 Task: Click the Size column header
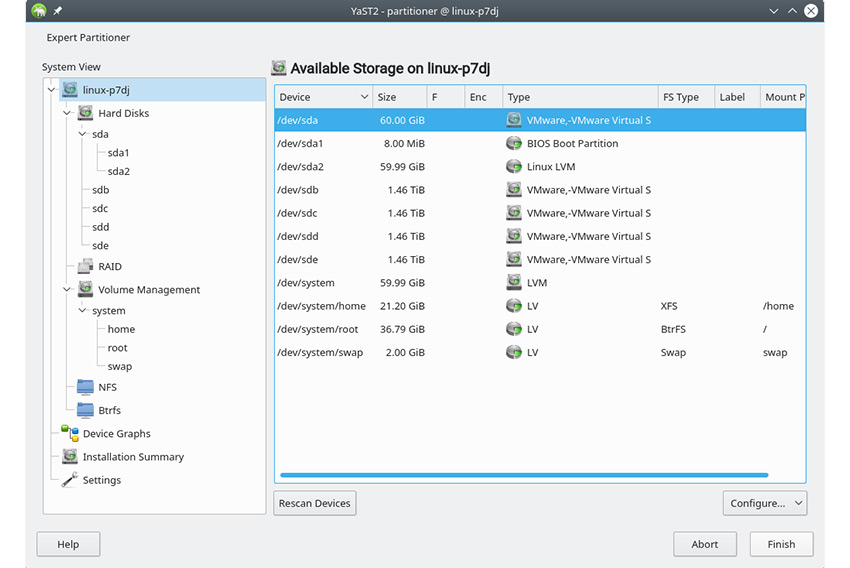398,97
